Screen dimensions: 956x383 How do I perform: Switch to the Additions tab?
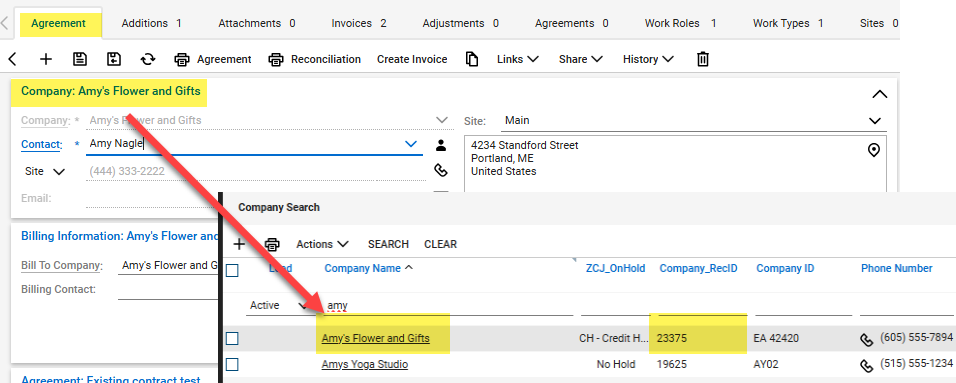[x=151, y=23]
